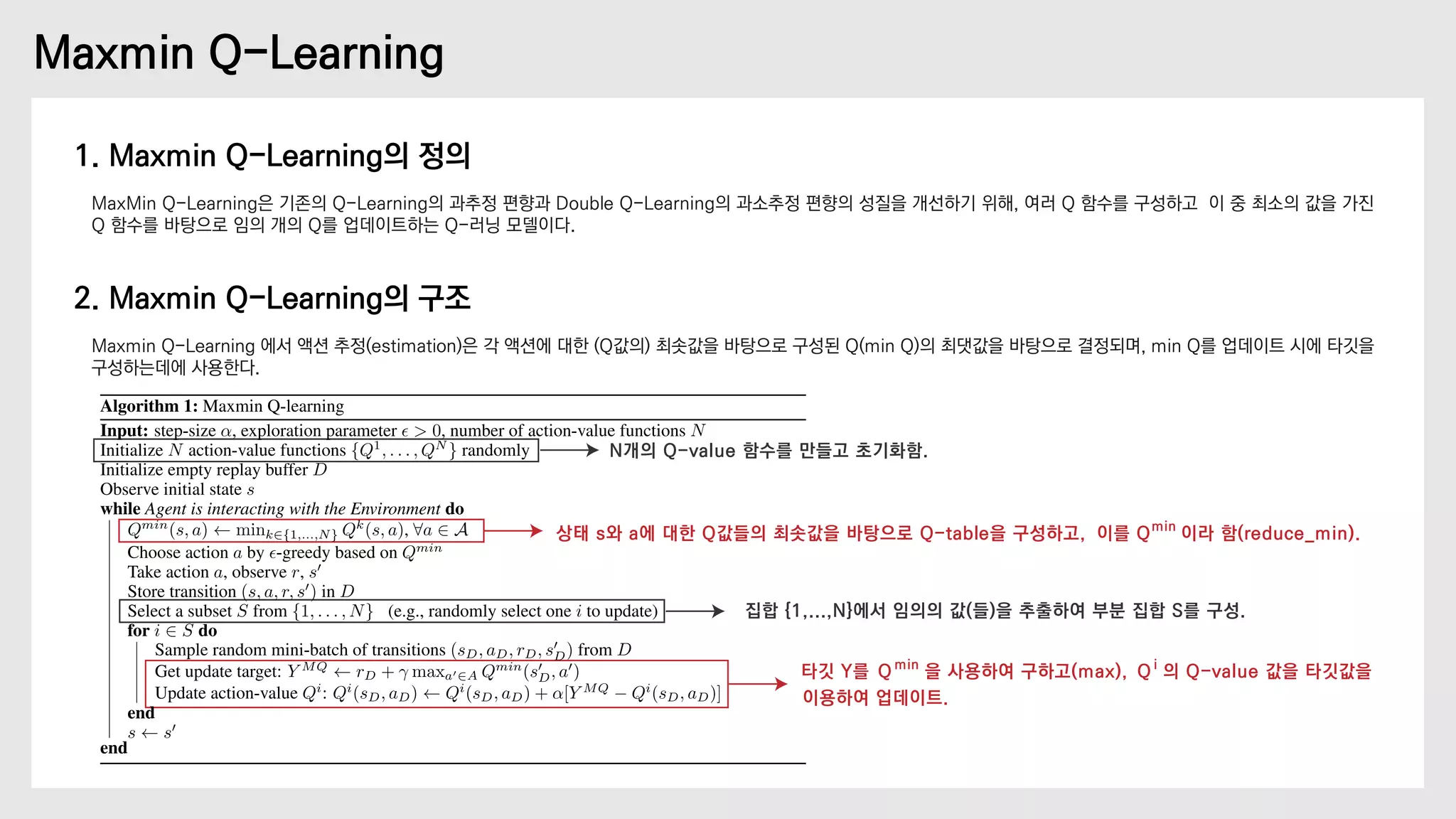This screenshot has height=819, width=1456.
Task: Click the Algorithm 1: Maxmin Q-learning caption
Action: tap(222, 407)
